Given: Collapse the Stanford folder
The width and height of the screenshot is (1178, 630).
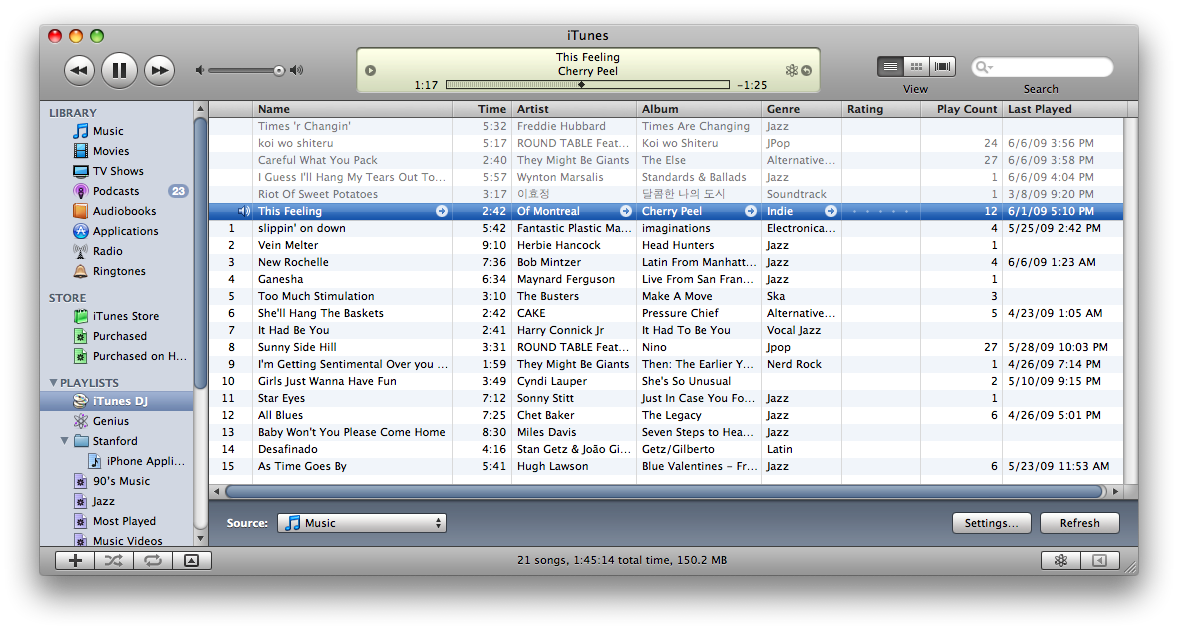Looking at the screenshot, I should 64,441.
